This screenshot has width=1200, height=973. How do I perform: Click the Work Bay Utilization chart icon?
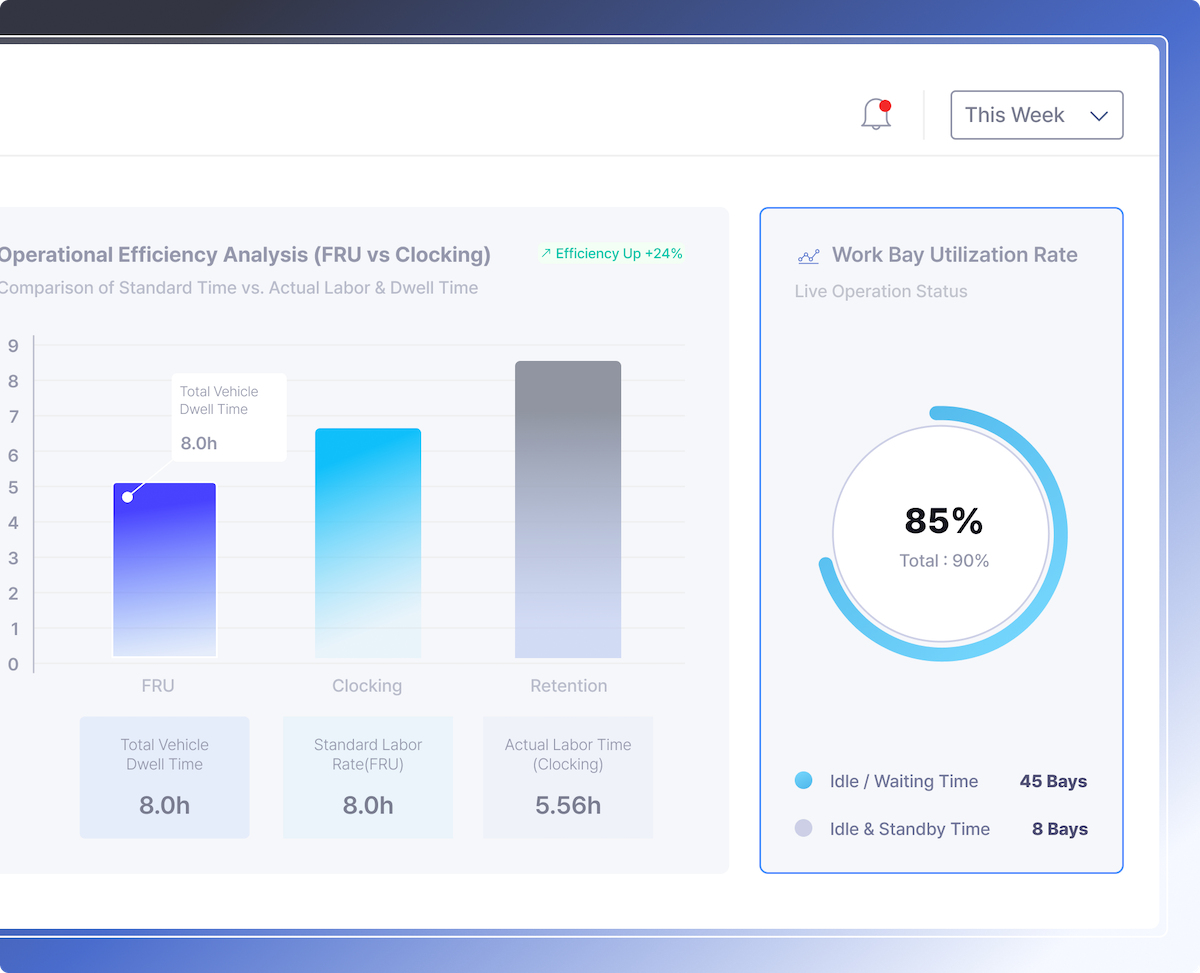pos(808,256)
